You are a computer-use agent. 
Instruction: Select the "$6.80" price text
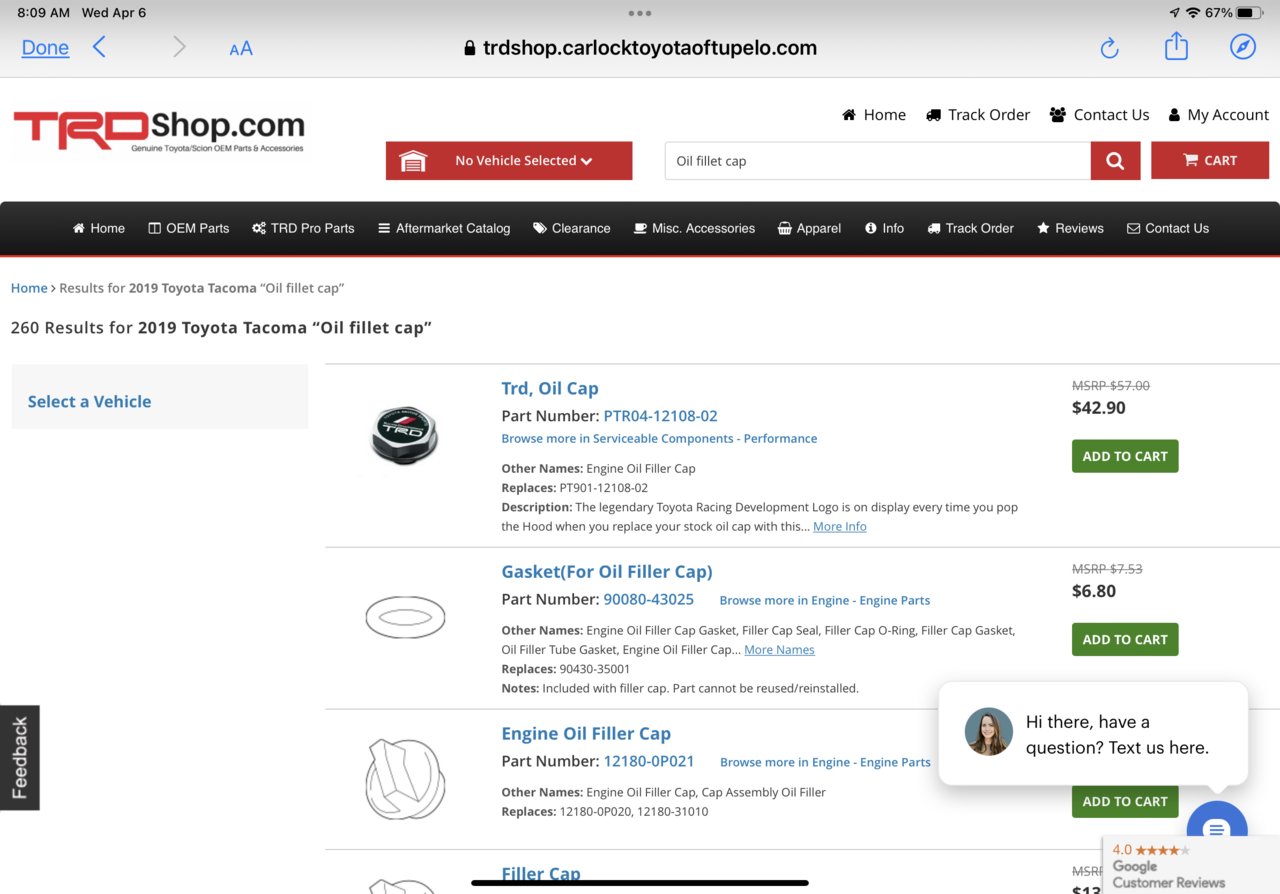[1094, 591]
